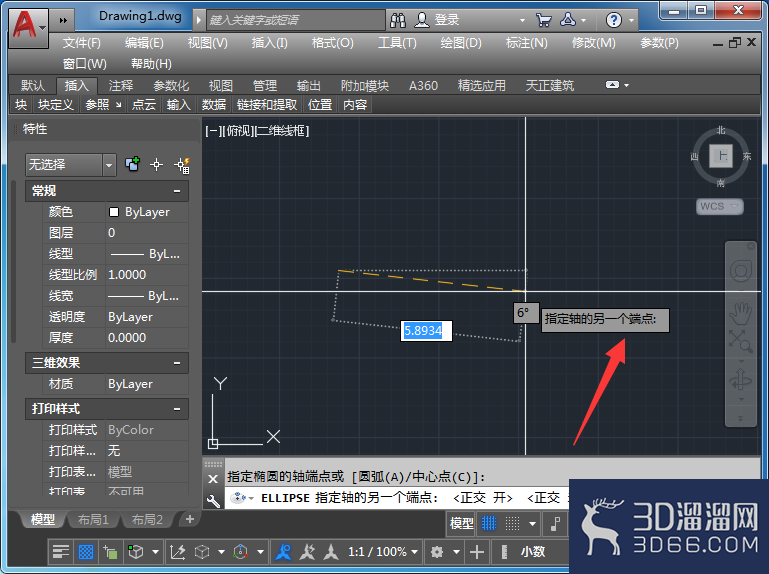The width and height of the screenshot is (769, 574).
Task: Toggle snap mode dotted grid button
Action: pos(513,523)
